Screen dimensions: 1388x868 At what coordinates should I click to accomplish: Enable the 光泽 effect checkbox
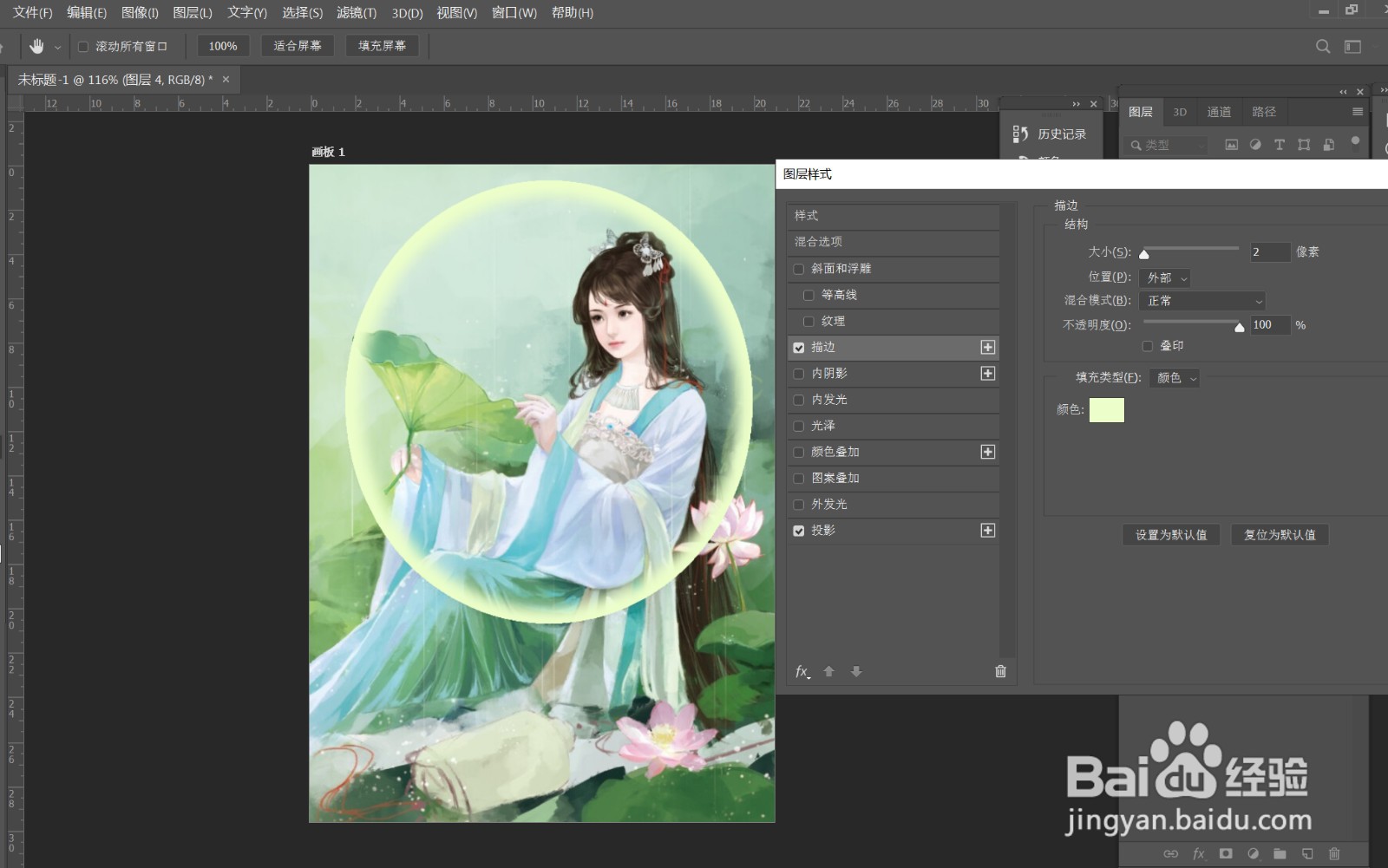click(799, 426)
